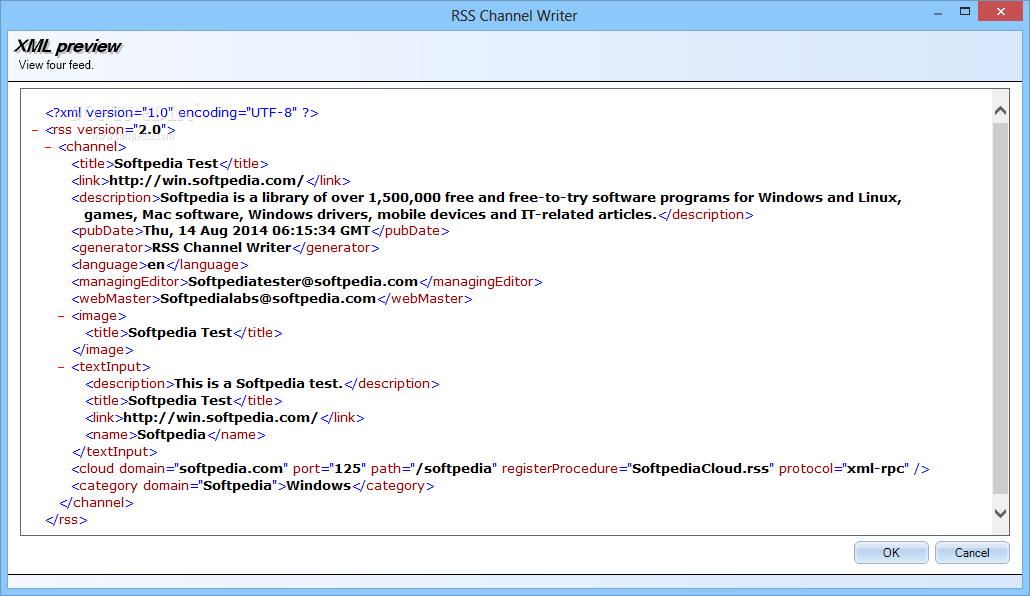Image resolution: width=1030 pixels, height=596 pixels.
Task: Click the generator 'RSS Channel Writer' value
Action: (221, 248)
